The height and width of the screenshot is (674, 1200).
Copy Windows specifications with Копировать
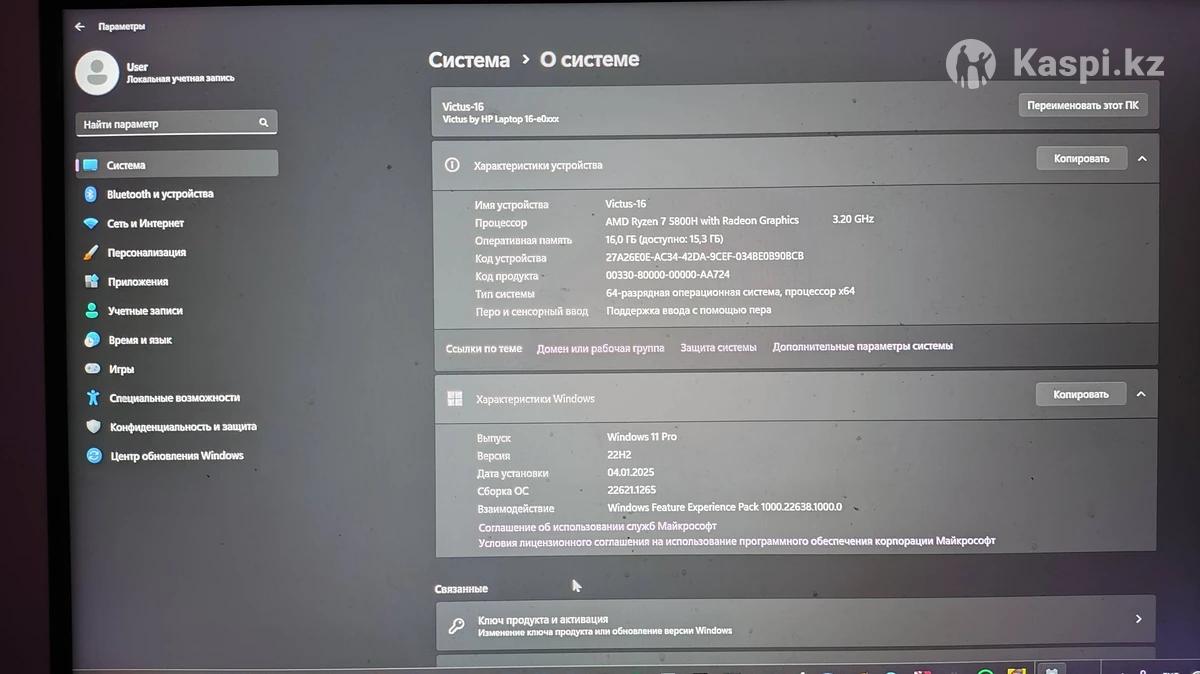point(1080,394)
